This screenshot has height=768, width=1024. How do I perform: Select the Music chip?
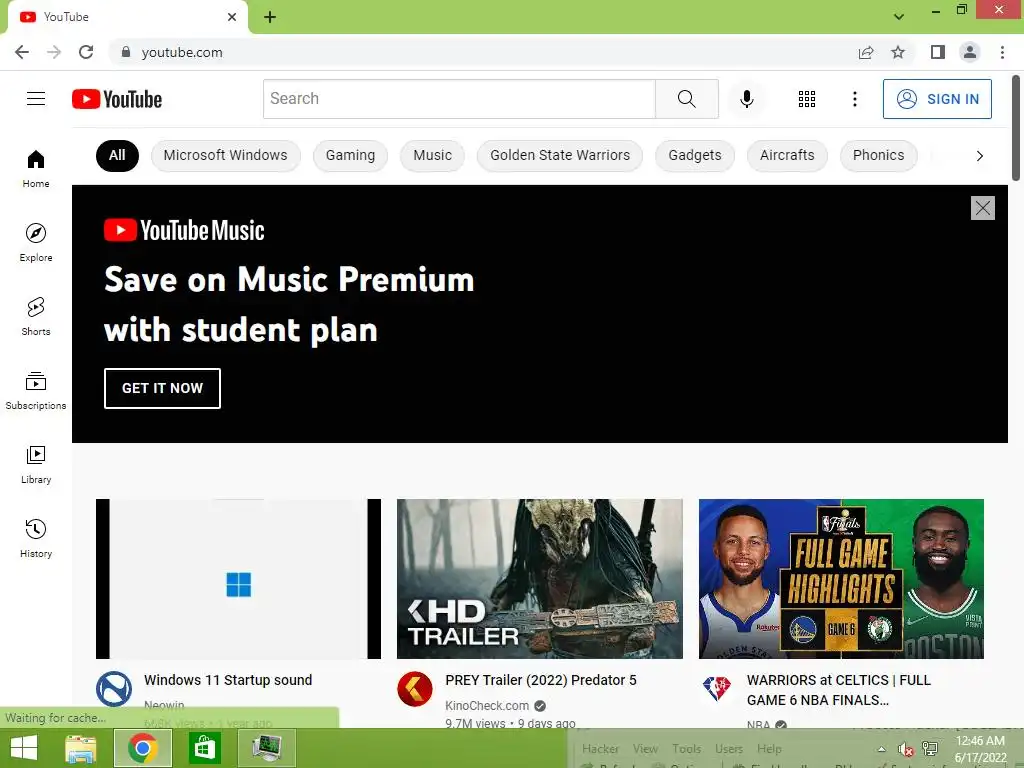(432, 155)
